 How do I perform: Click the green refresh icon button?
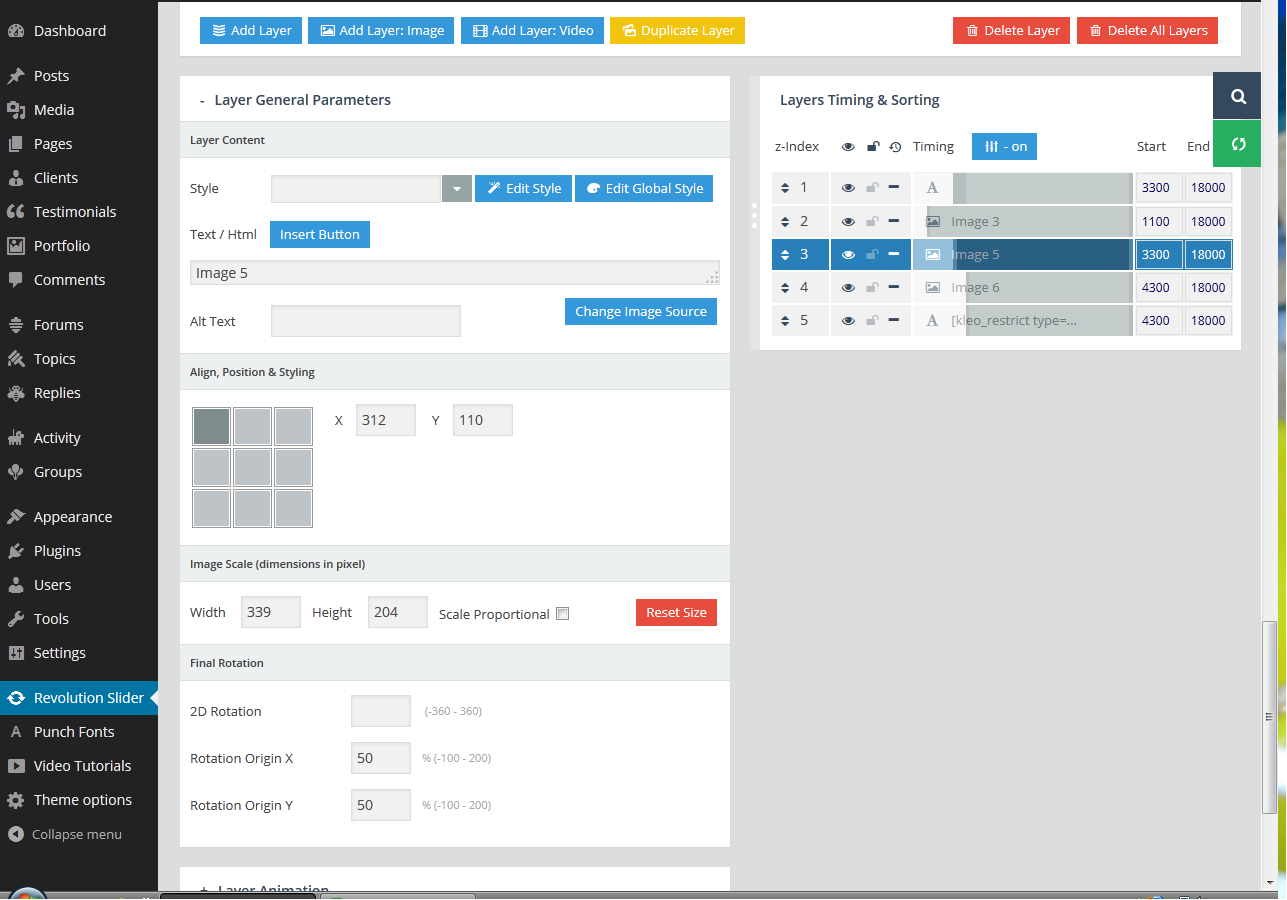pyautogui.click(x=1238, y=144)
